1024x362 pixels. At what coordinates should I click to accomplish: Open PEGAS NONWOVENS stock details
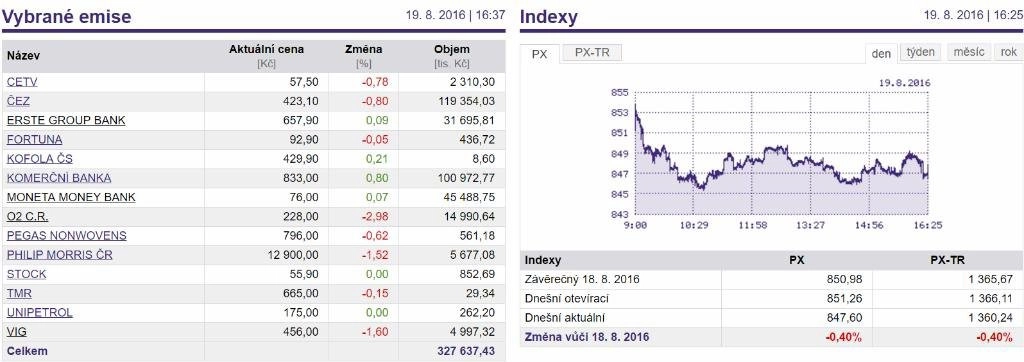click(x=67, y=235)
